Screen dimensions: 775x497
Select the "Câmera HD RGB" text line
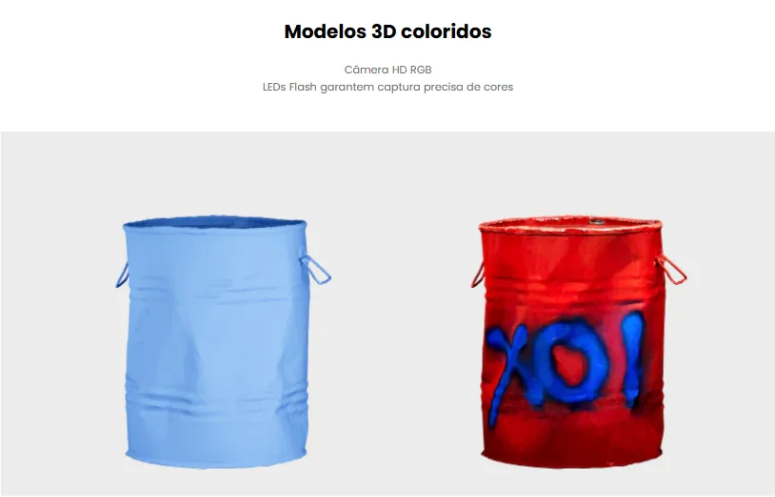click(x=388, y=70)
